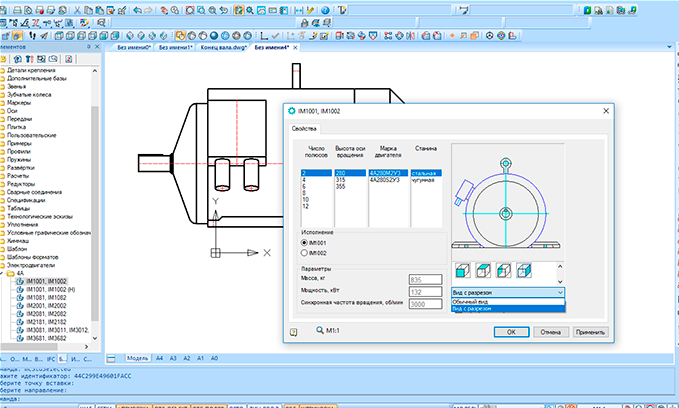Select the IM1002 radio button
This screenshot has height=408, width=679.
click(304, 253)
